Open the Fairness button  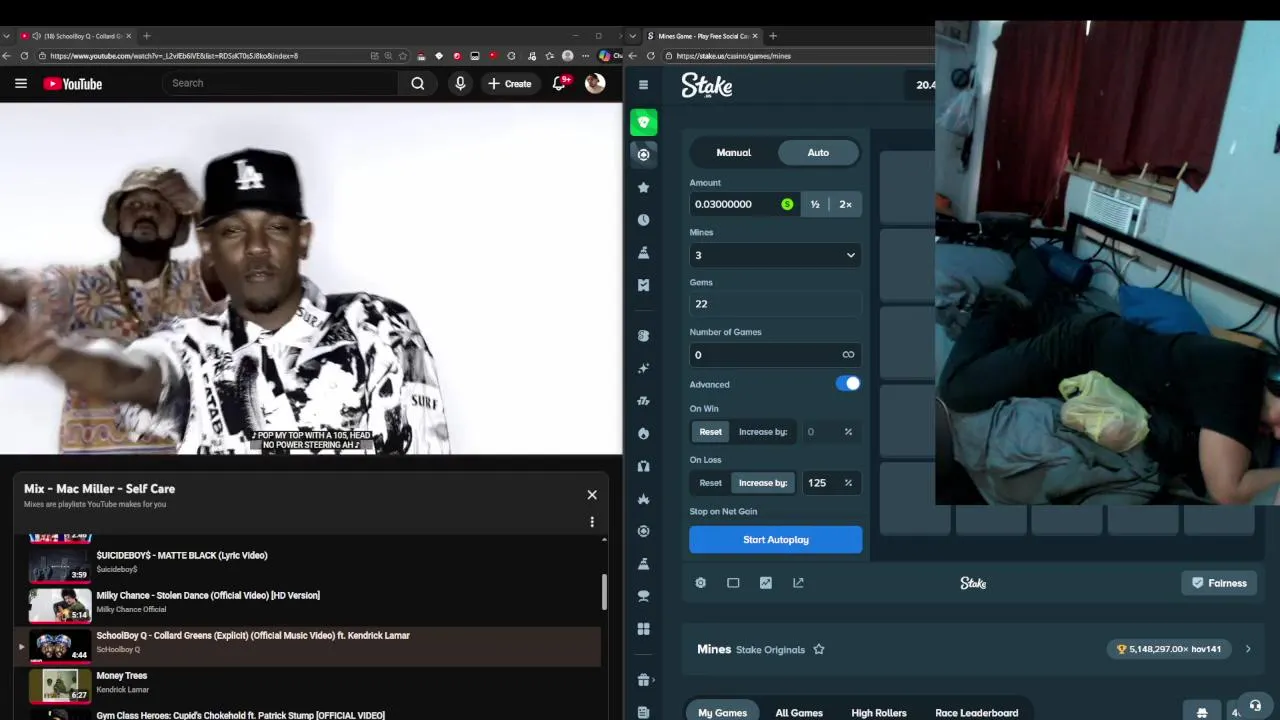pos(1219,583)
